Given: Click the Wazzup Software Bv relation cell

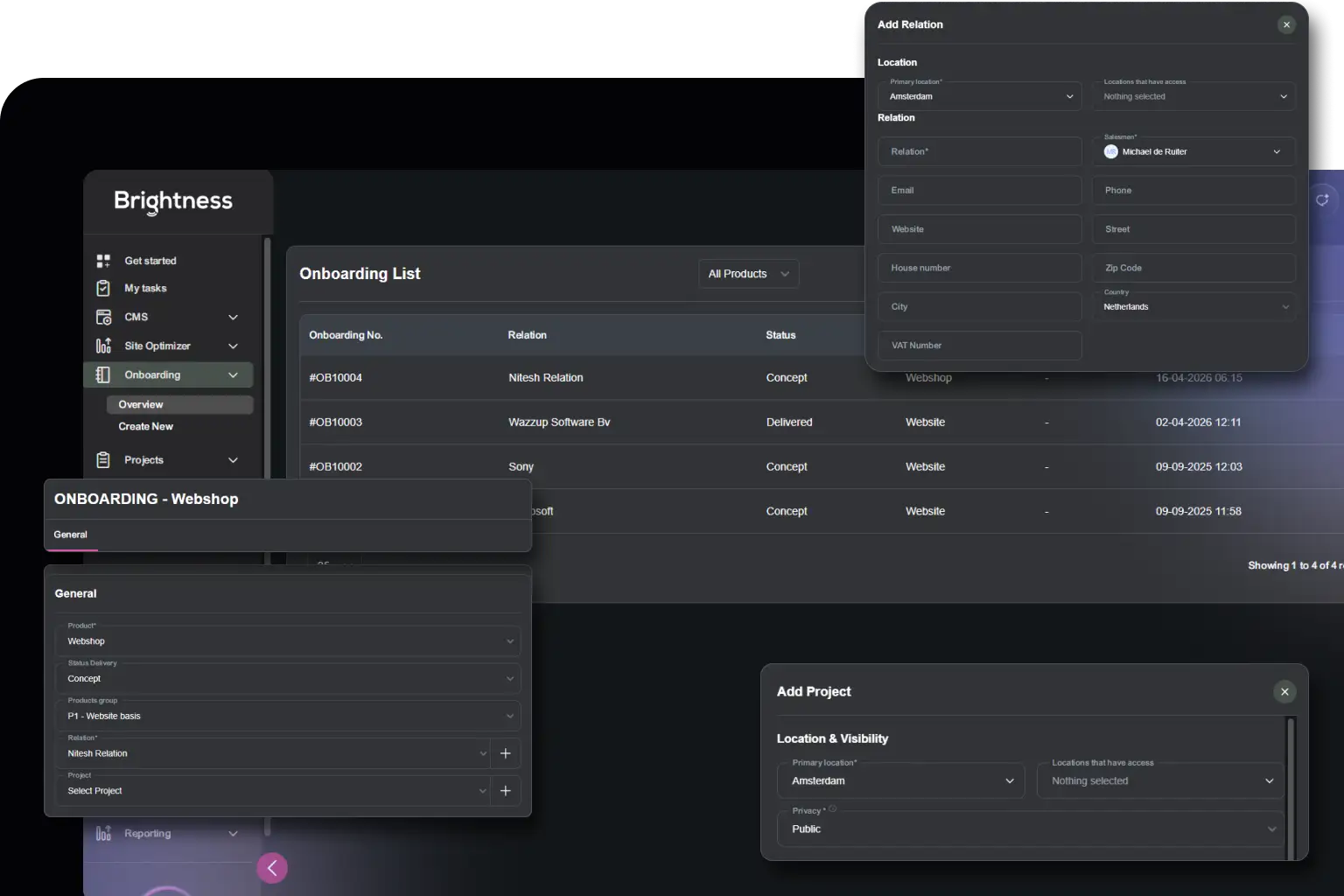Looking at the screenshot, I should pyautogui.click(x=559, y=423).
